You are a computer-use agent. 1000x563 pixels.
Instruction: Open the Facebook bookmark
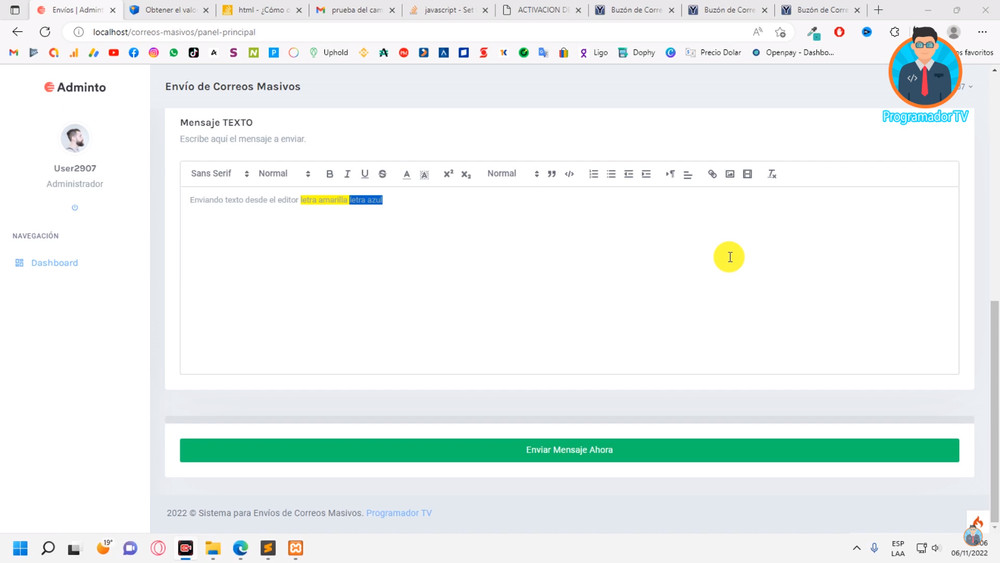coord(133,53)
